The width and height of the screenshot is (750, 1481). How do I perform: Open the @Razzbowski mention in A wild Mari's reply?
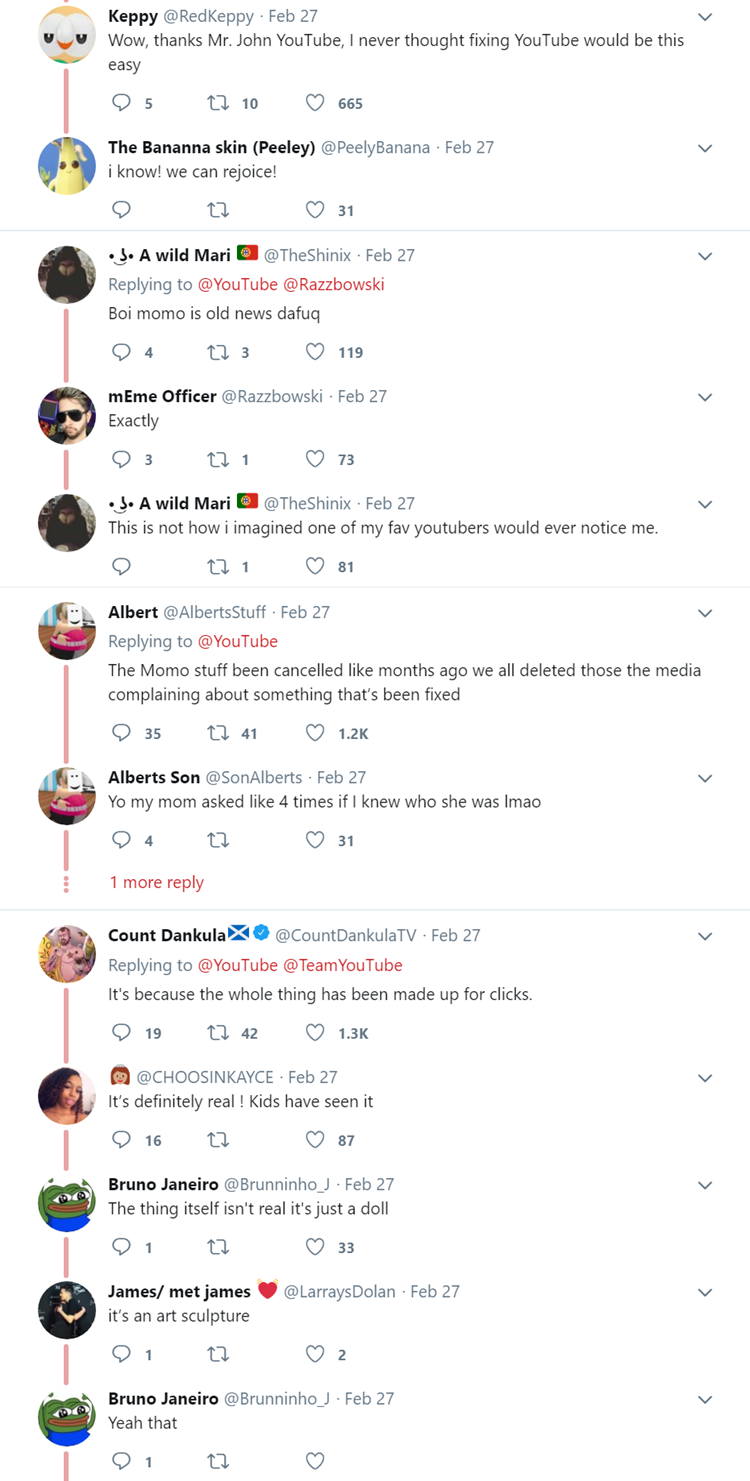[x=334, y=284]
